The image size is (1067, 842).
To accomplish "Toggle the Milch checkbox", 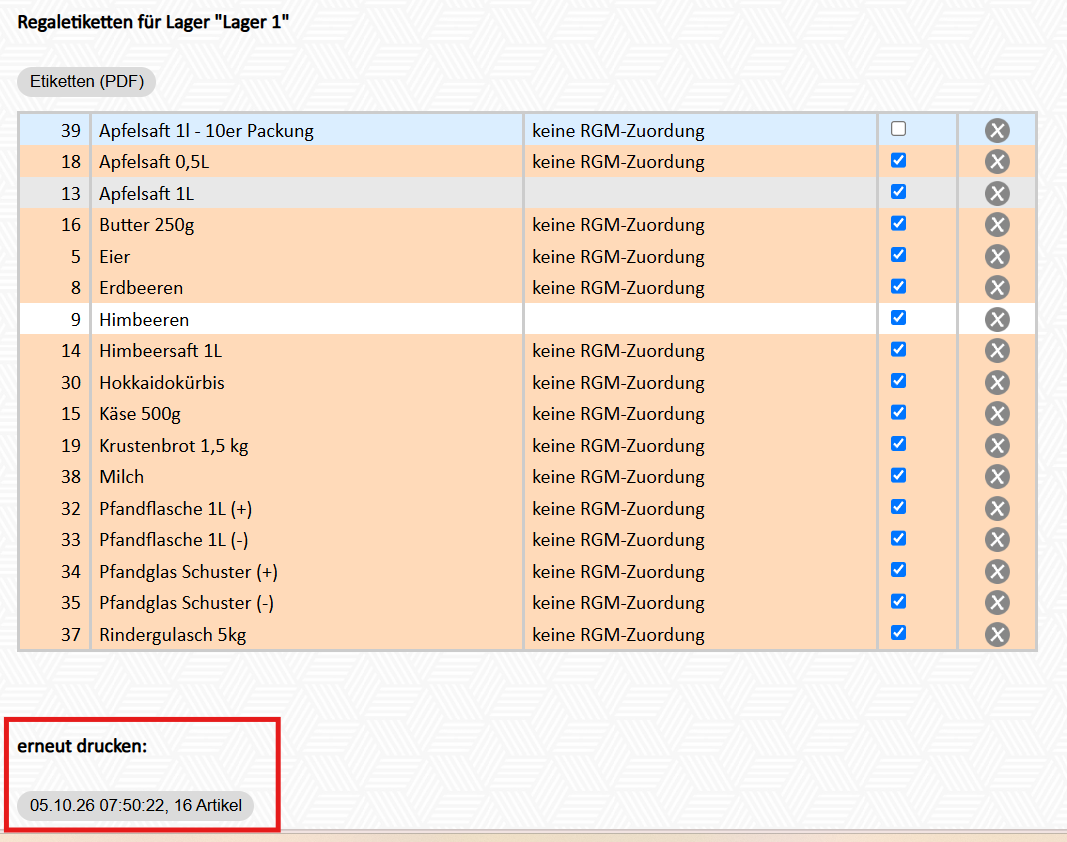I will (x=898, y=475).
